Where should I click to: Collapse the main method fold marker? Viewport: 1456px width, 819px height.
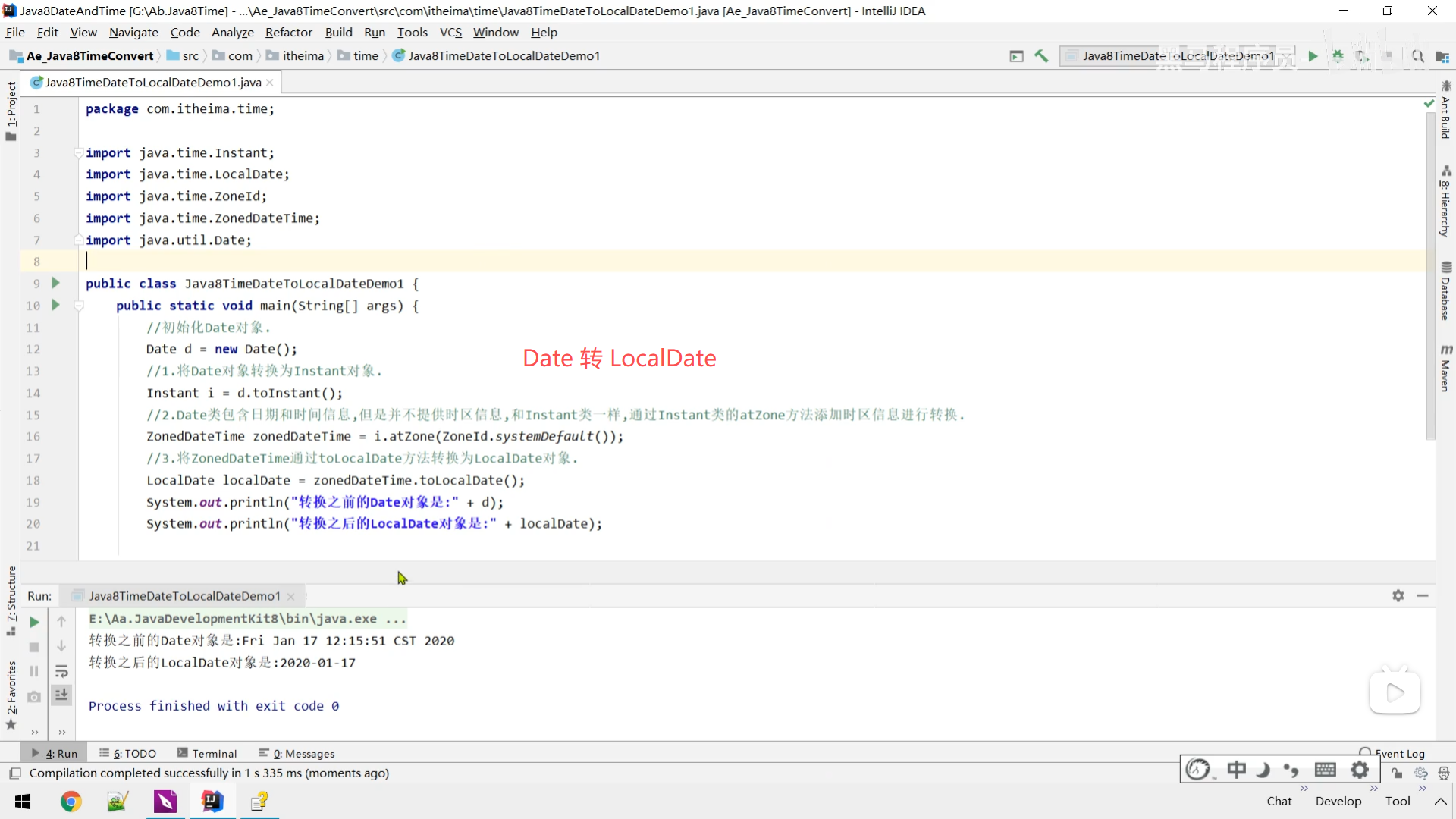coord(78,306)
